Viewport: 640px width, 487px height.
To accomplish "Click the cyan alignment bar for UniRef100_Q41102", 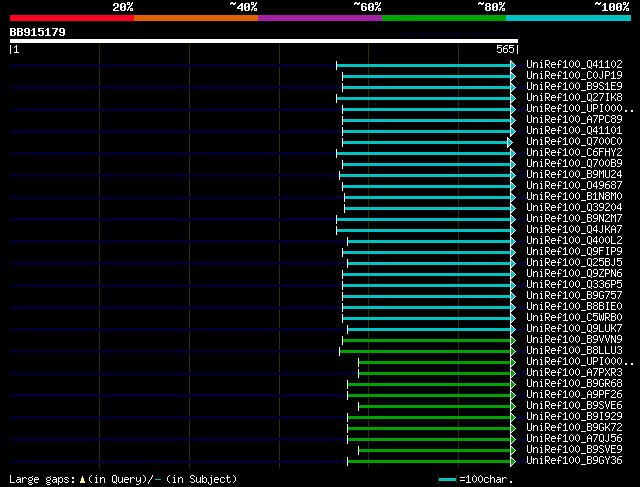I will click(424, 65).
